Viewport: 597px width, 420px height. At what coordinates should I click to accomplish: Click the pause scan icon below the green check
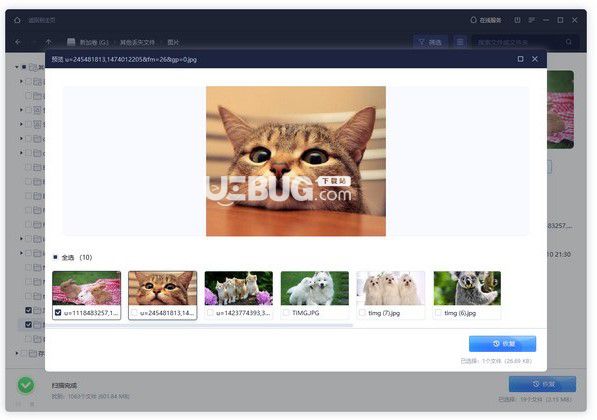click(19, 403)
